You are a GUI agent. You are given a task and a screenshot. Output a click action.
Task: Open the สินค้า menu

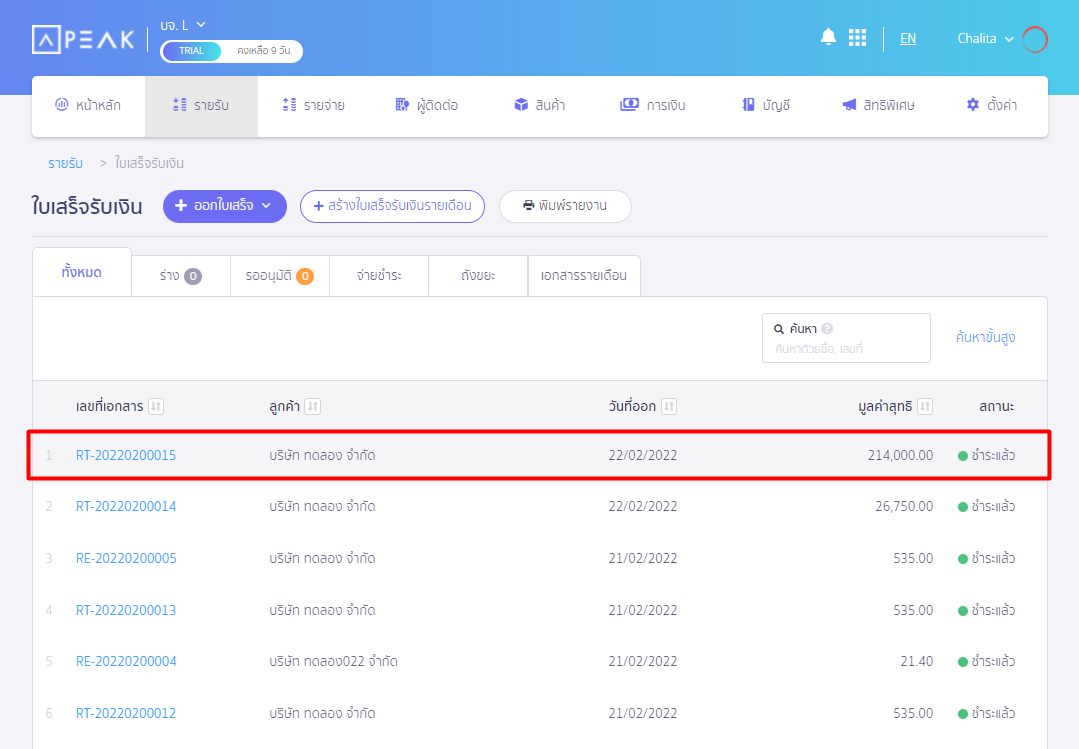(x=540, y=105)
